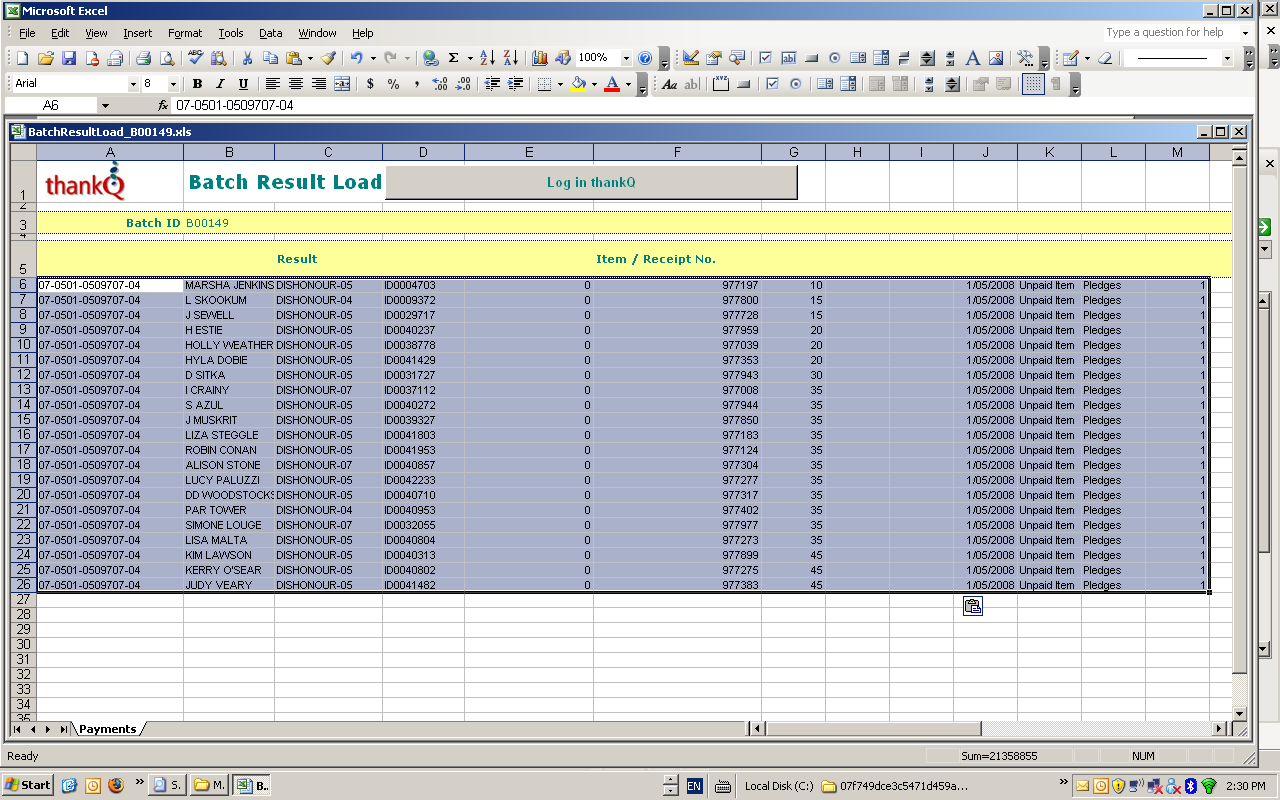Image resolution: width=1280 pixels, height=800 pixels.
Task: Select the Erase Border eraser tool
Action: pos(1105,58)
